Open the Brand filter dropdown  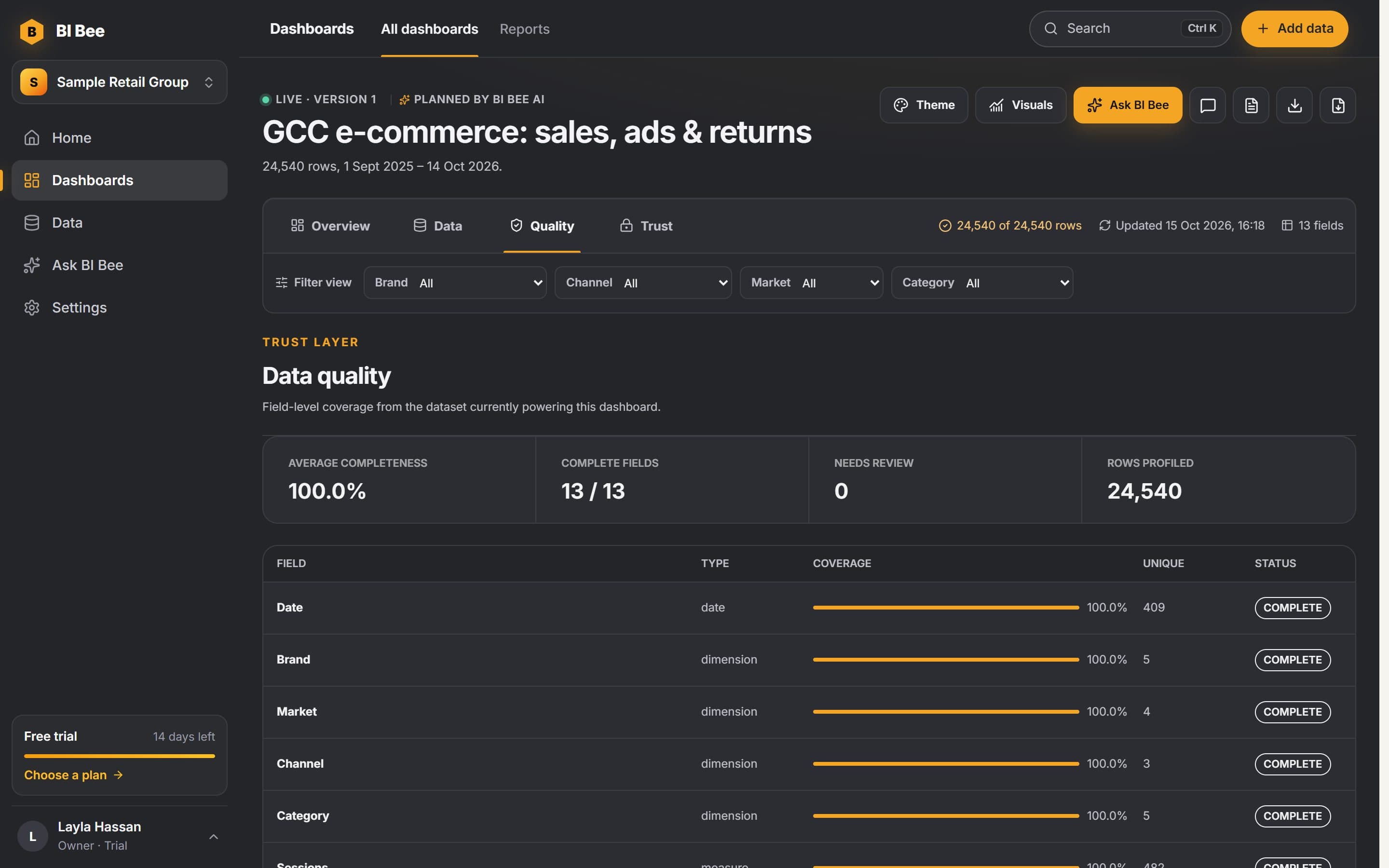455,283
